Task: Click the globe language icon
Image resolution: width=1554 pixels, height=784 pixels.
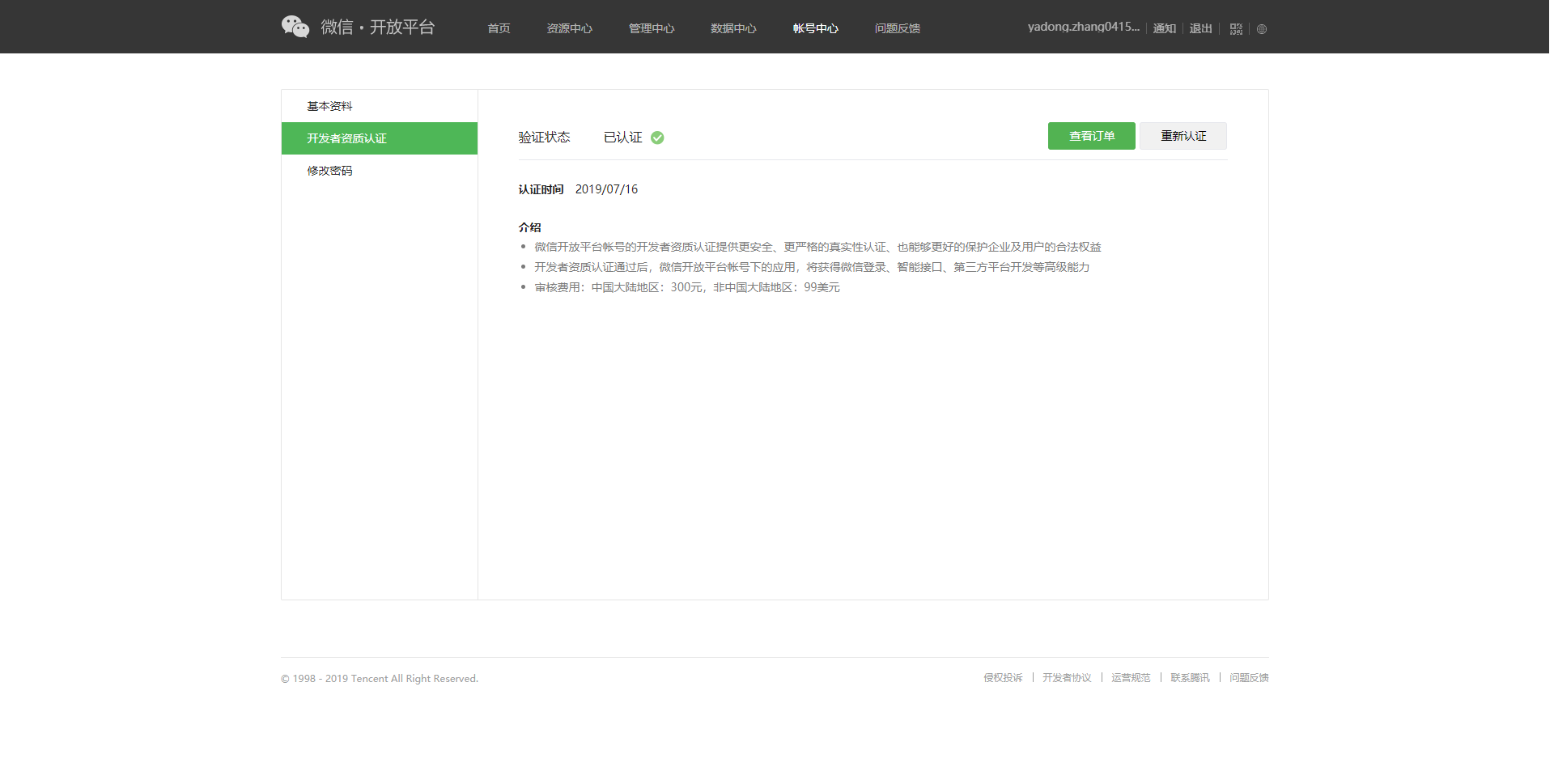Action: tap(1262, 29)
